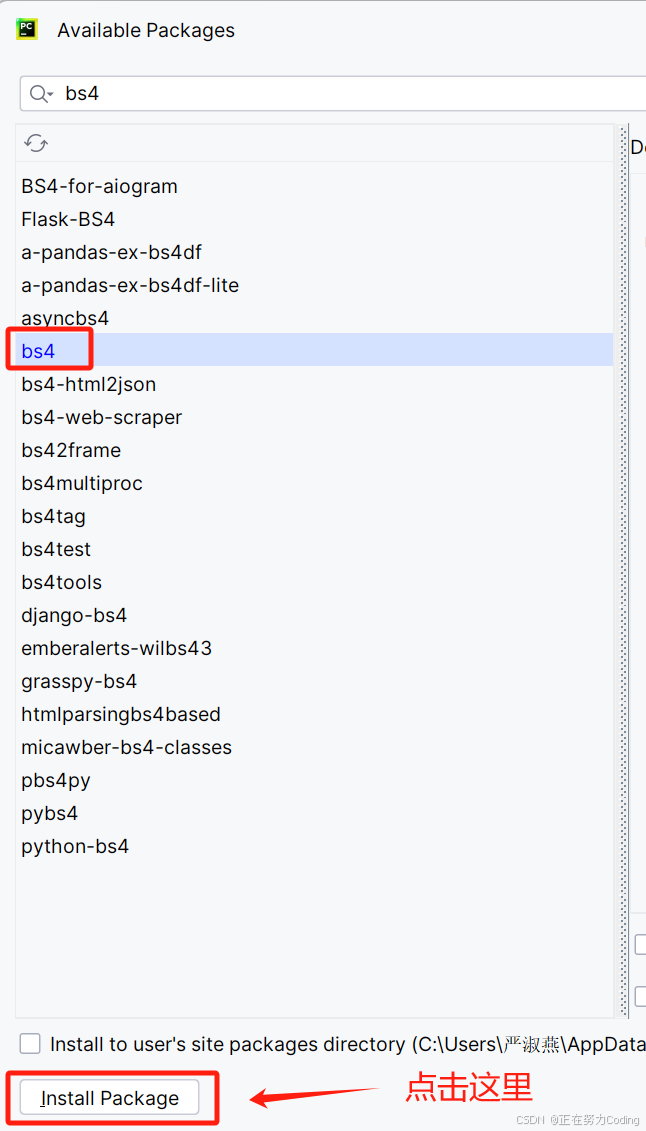Select the BS4-for-aiogram package
646x1131 pixels.
coord(99,186)
